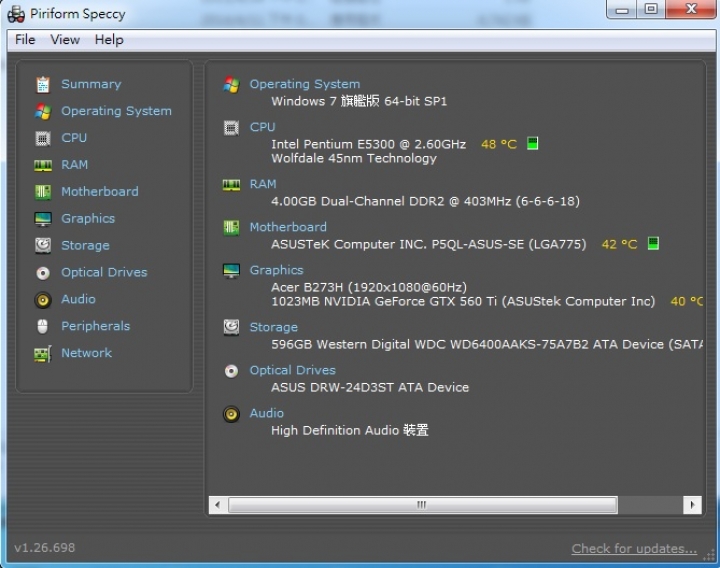Image resolution: width=720 pixels, height=568 pixels.
Task: Open the View menu
Action: point(65,39)
